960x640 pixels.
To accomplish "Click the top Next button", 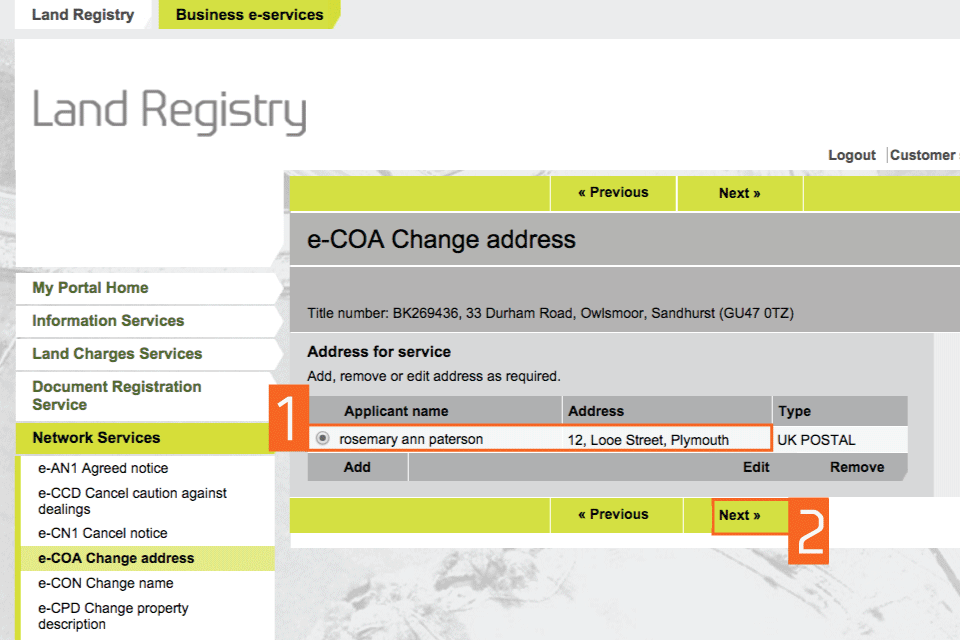I will 739,193.
